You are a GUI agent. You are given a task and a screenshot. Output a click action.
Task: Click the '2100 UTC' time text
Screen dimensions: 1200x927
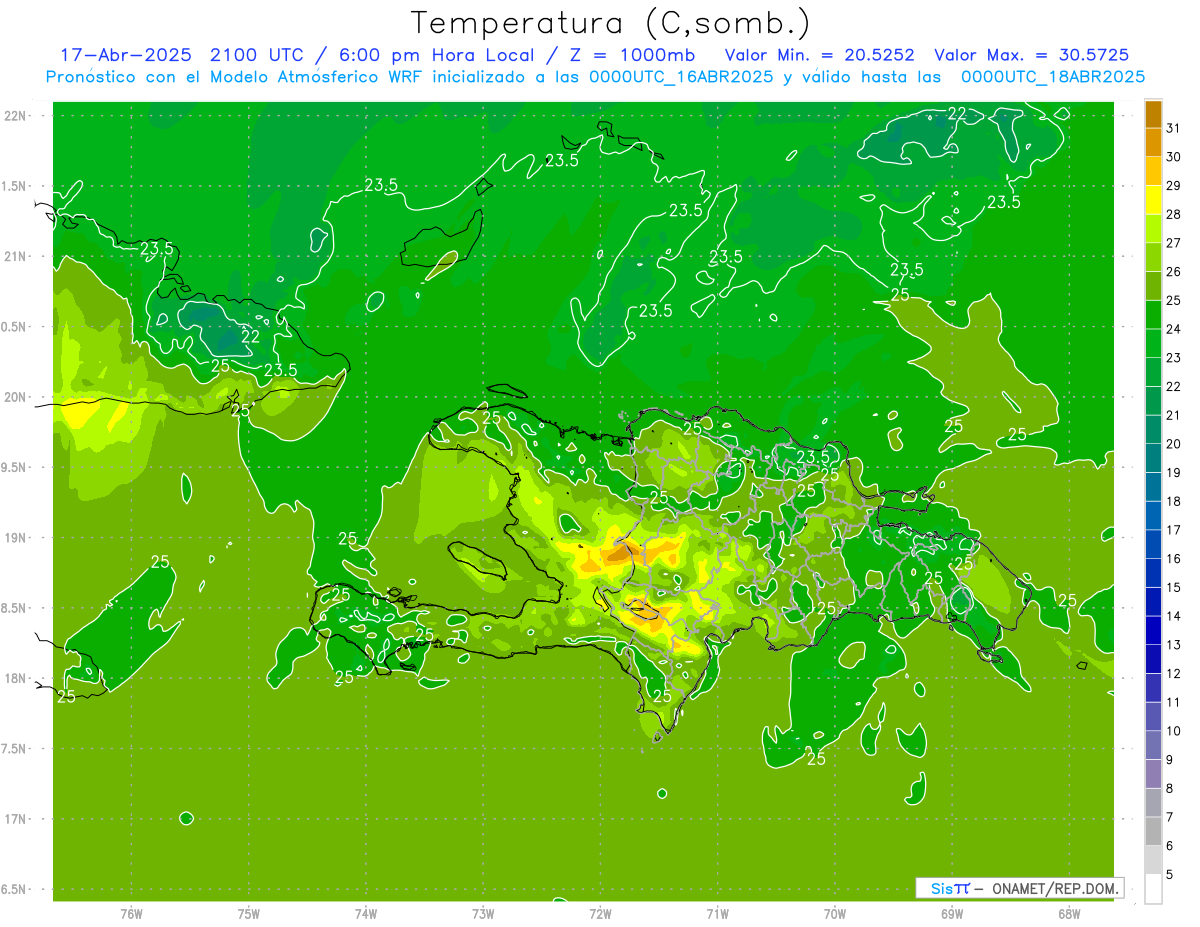tap(255, 55)
